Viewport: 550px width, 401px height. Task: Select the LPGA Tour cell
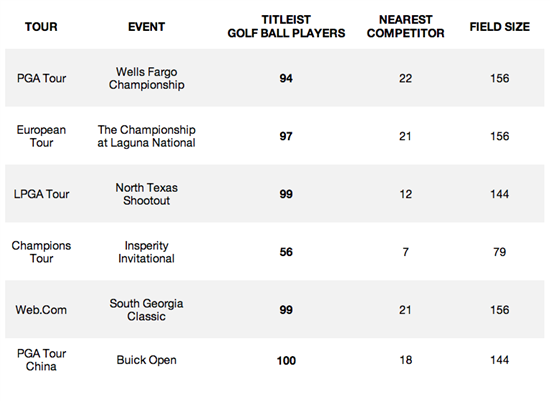(x=41, y=194)
